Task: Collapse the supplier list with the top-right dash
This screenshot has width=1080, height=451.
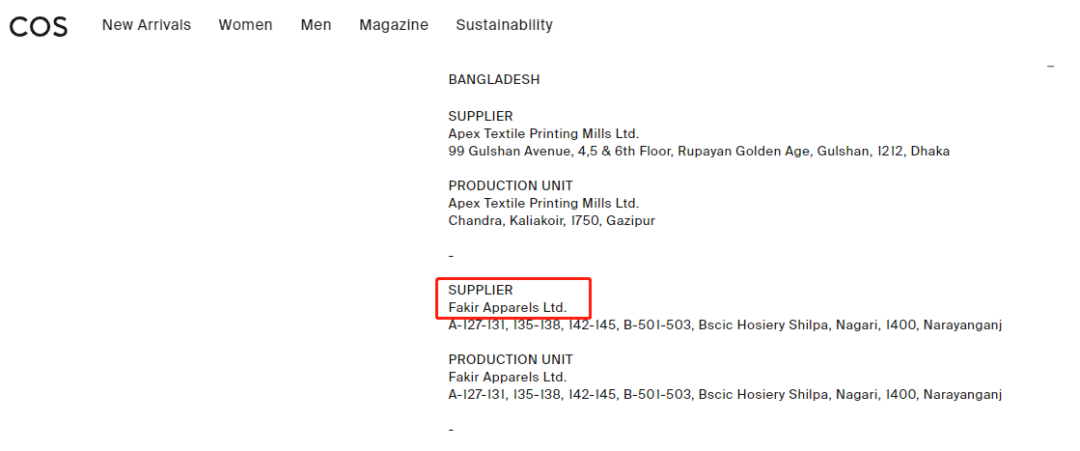Action: [x=1050, y=66]
